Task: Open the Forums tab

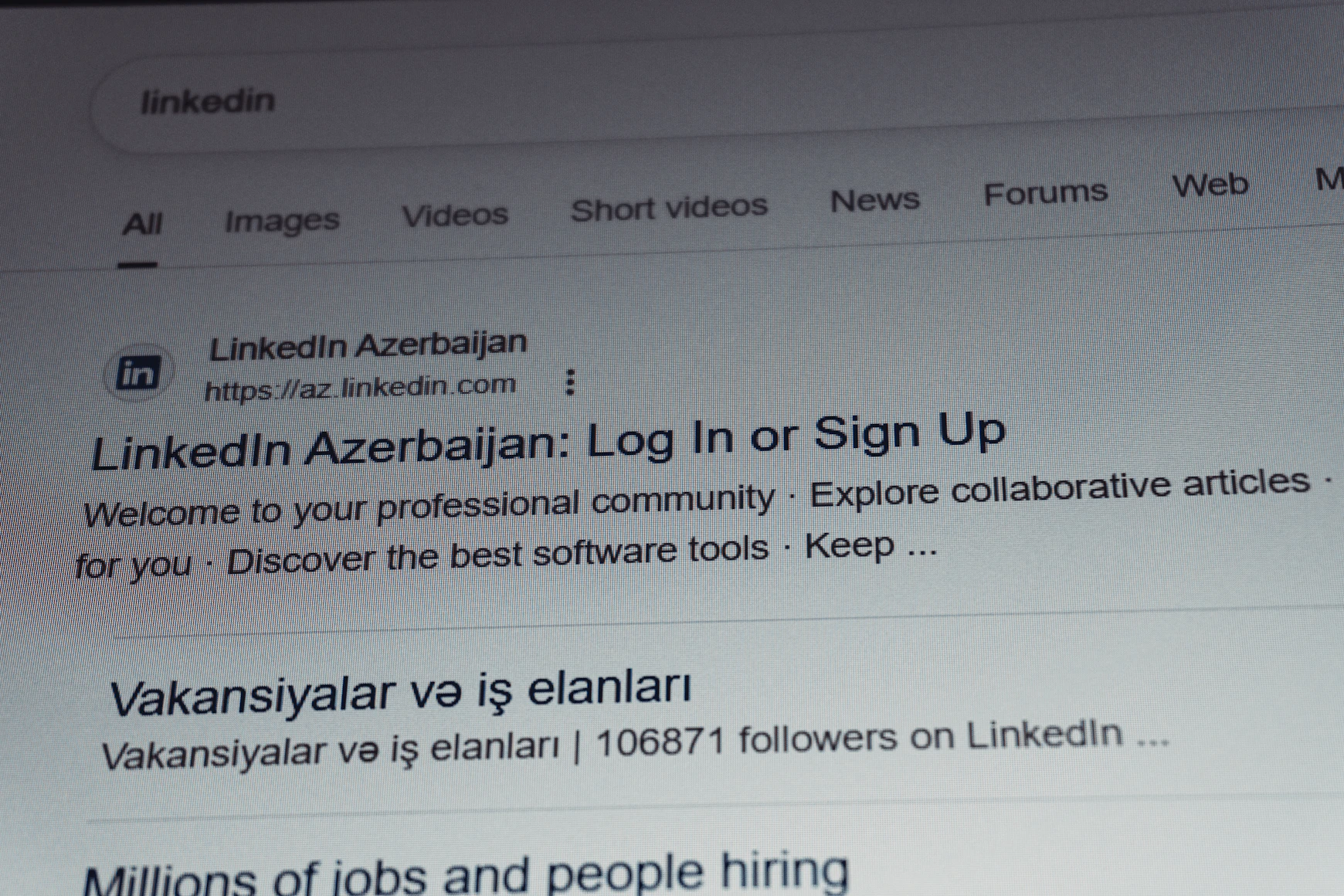Action: pyautogui.click(x=1045, y=192)
